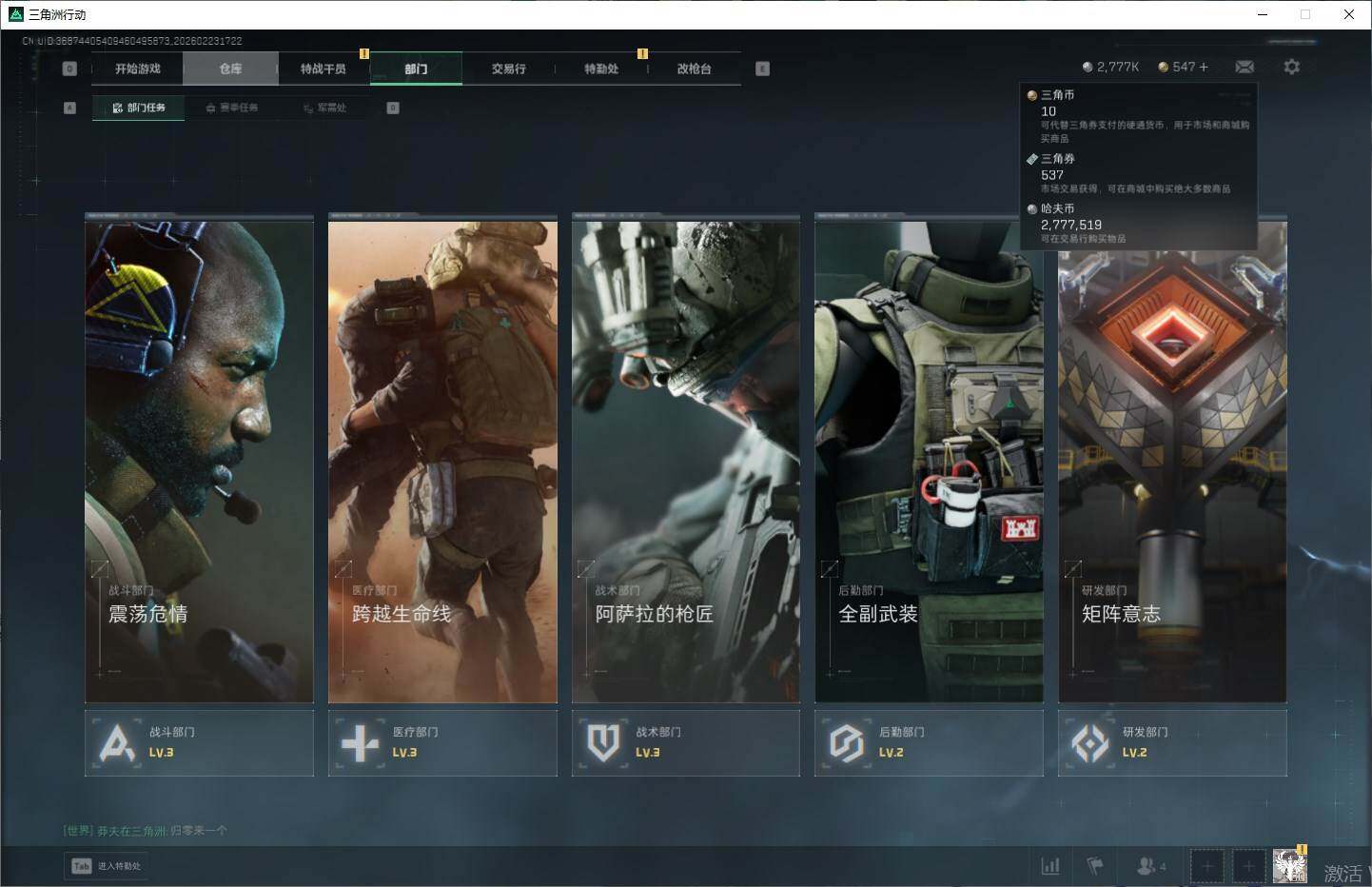Open the friends list icon
This screenshot has height=887, width=1372.
[1147, 866]
